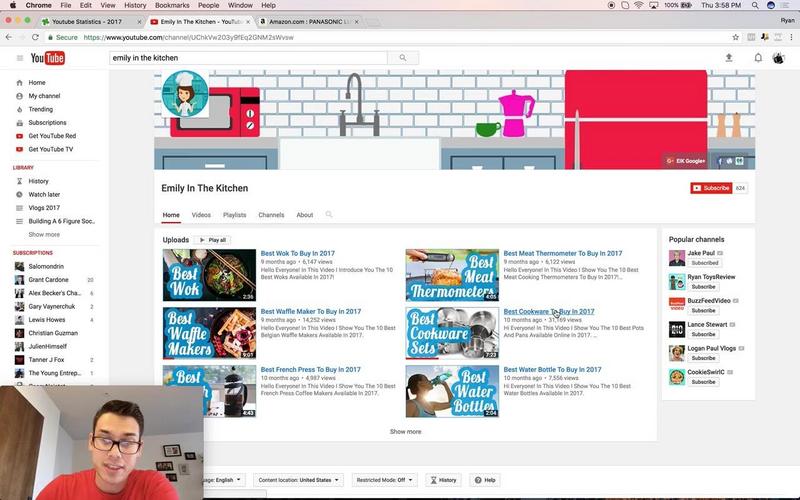Click Subscribed under Jake Paul
The width and height of the screenshot is (800, 500).
705,263
